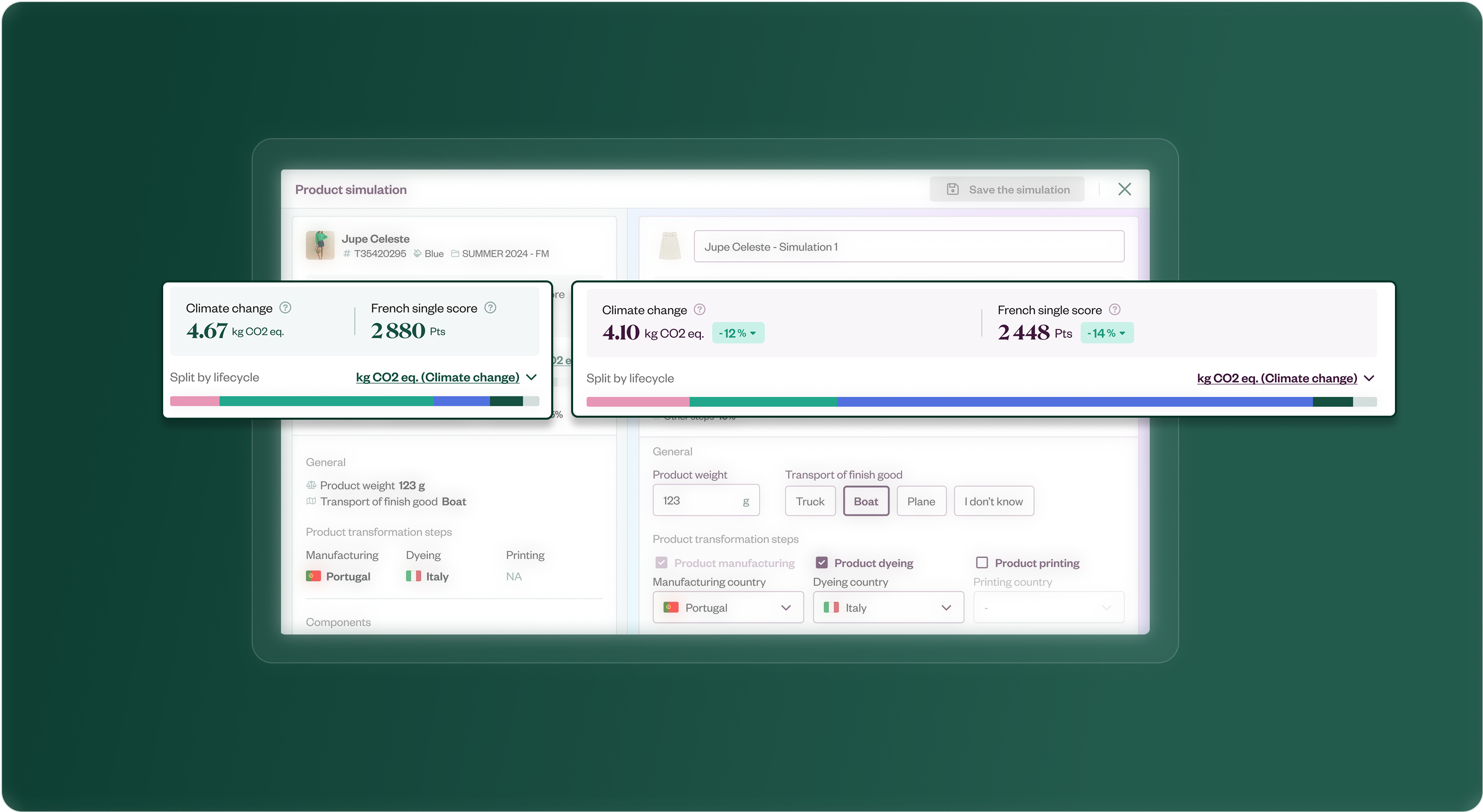
Task: Toggle Product manufacturing checkbox
Action: point(662,563)
